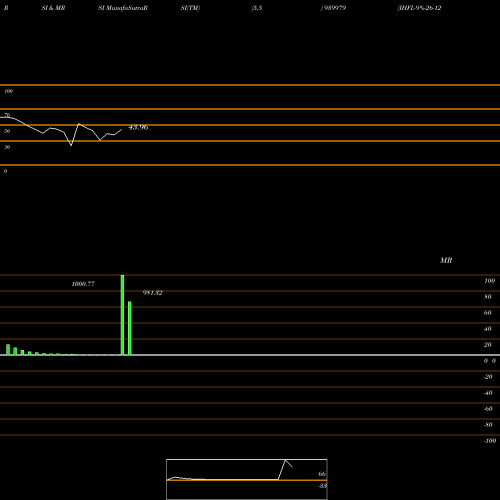Click the IHFL-9%-26-12 title text
Screen dimensions: 500x500
[x=419, y=8]
